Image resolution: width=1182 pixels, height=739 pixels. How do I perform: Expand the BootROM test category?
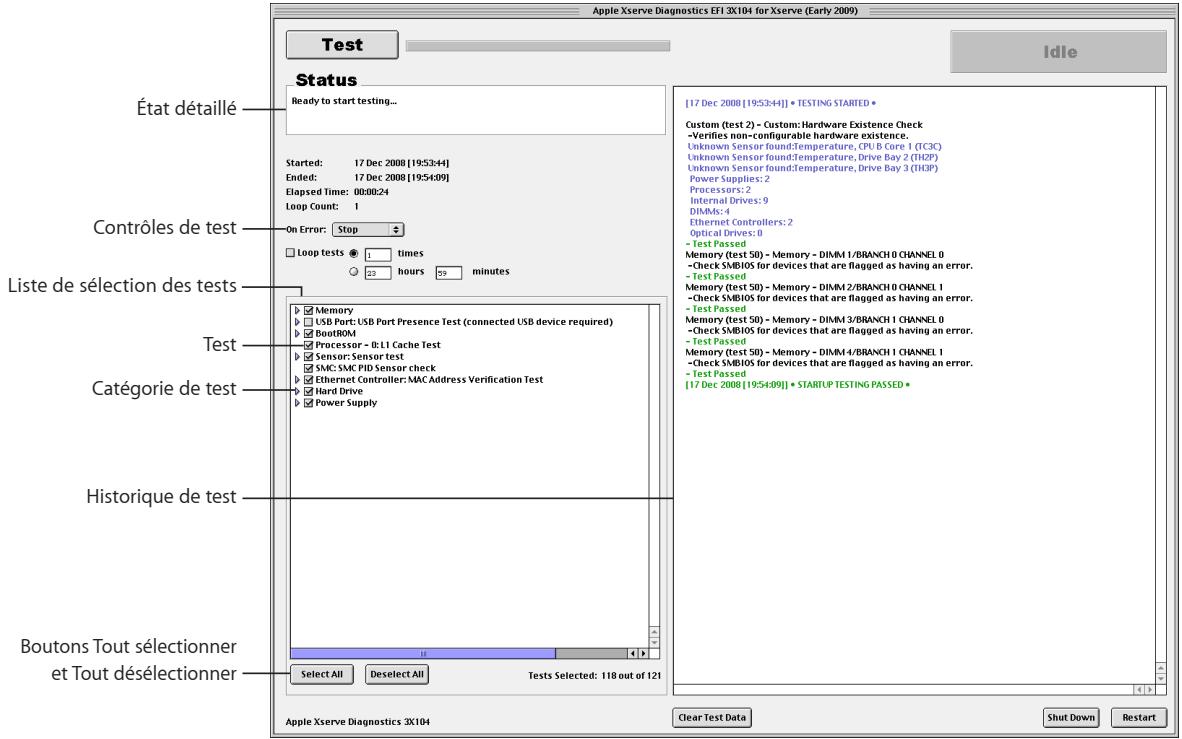click(x=297, y=333)
